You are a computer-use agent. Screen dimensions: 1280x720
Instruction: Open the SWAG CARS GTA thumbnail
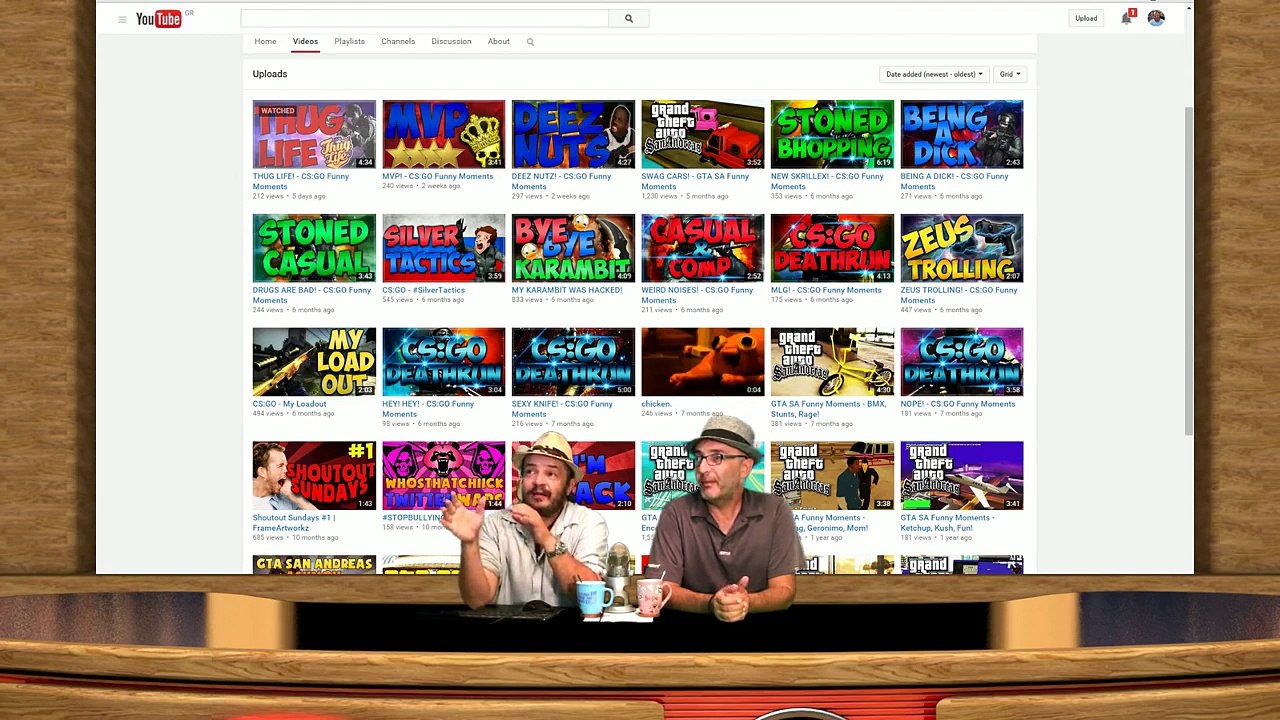point(703,134)
